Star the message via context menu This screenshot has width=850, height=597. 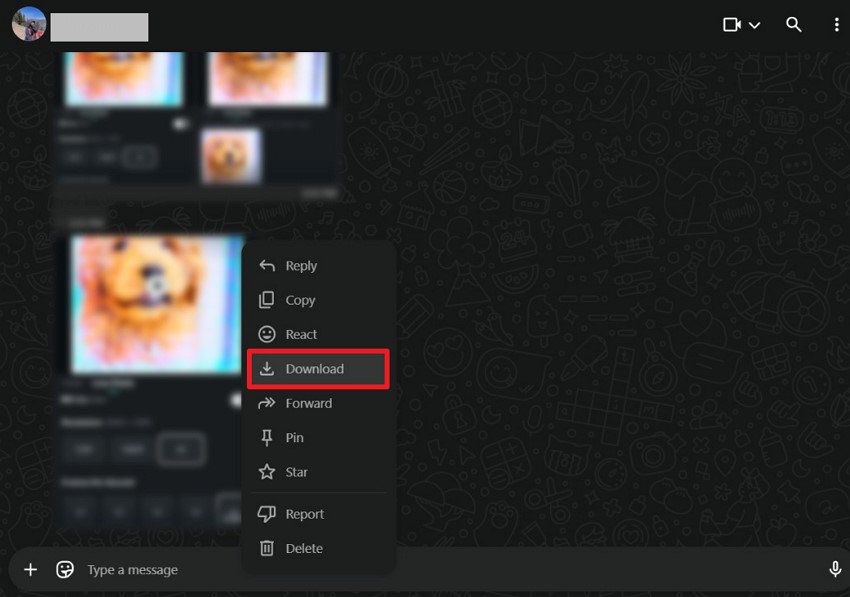(296, 472)
